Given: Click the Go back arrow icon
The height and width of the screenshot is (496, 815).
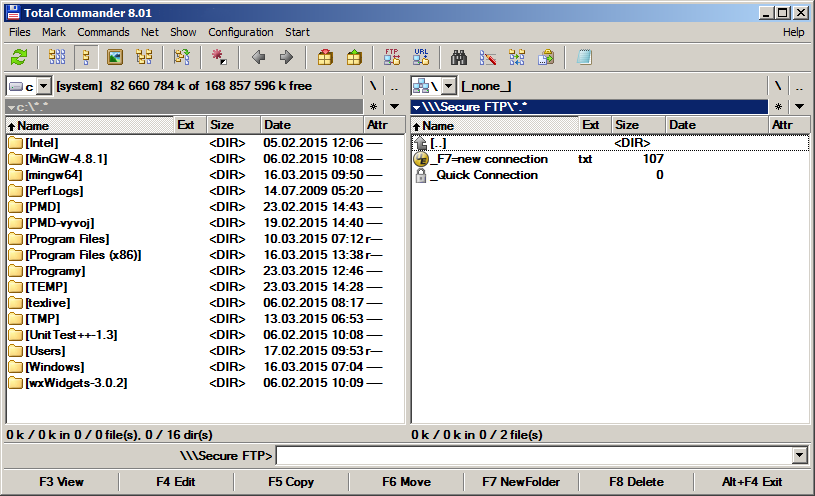Looking at the screenshot, I should 258,57.
